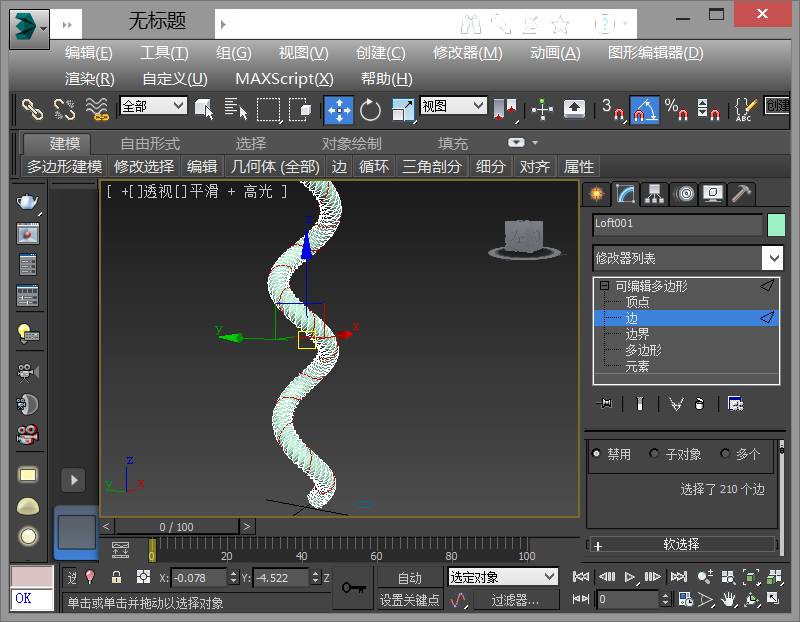Activate the Rotate tool
Viewport: 800px width, 622px height.
pyautogui.click(x=370, y=109)
